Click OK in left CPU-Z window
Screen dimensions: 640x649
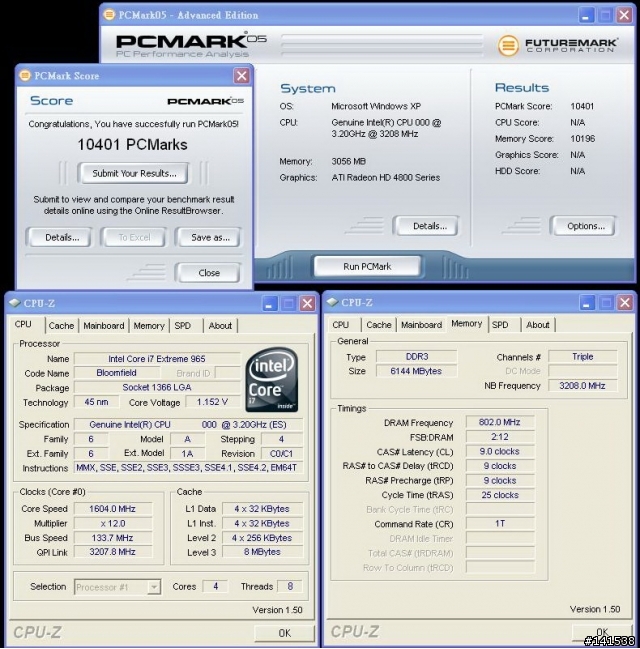284,633
